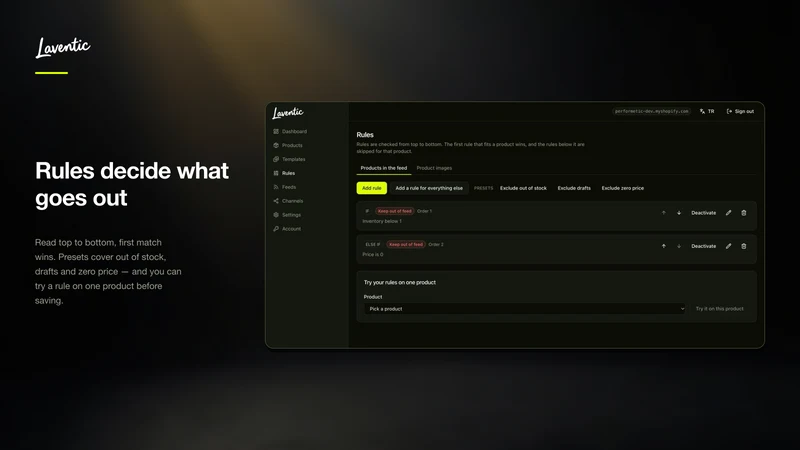Go to Templates menu item
Screen dimensions: 800x450
294,159
